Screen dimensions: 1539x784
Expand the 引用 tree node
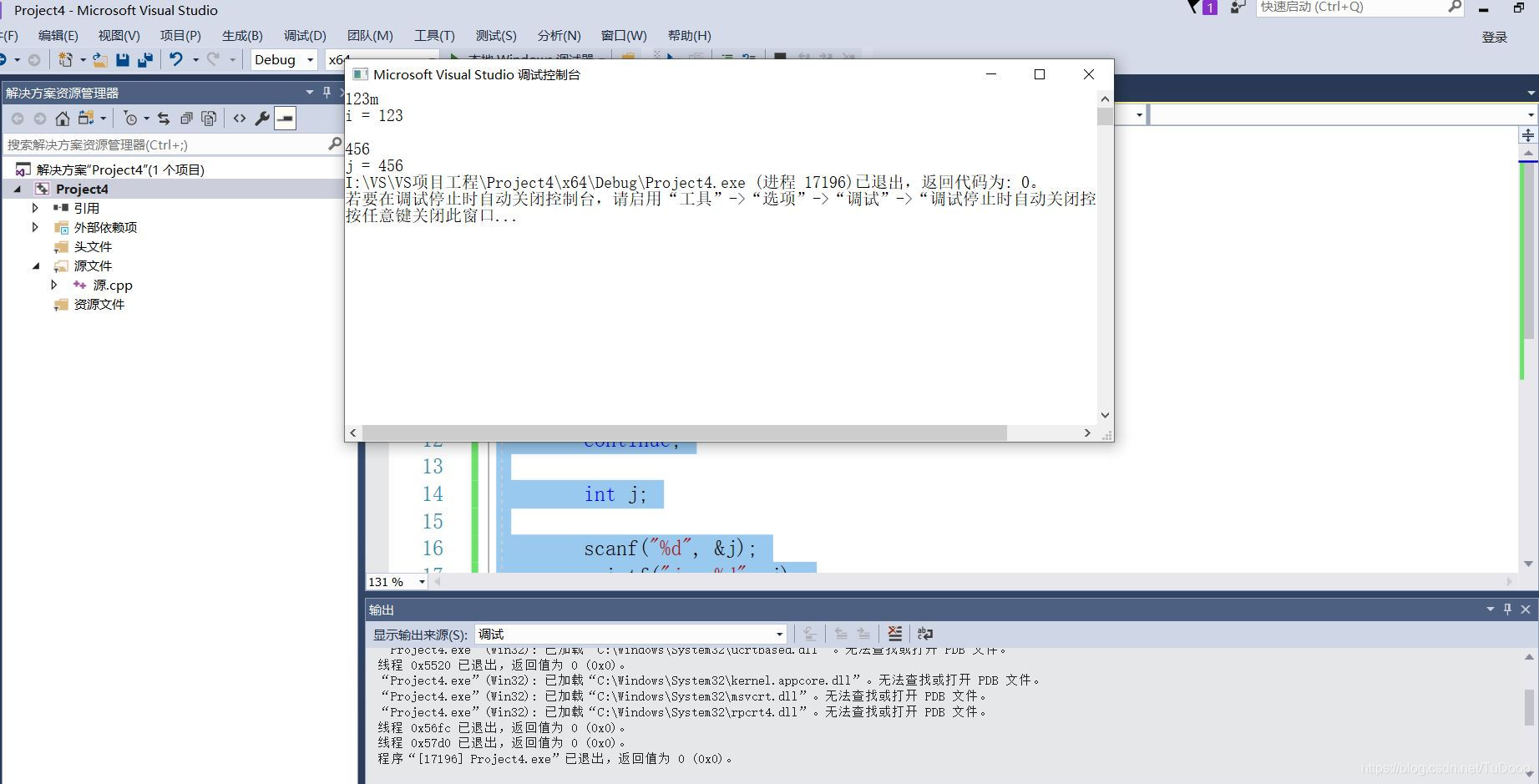pos(35,207)
